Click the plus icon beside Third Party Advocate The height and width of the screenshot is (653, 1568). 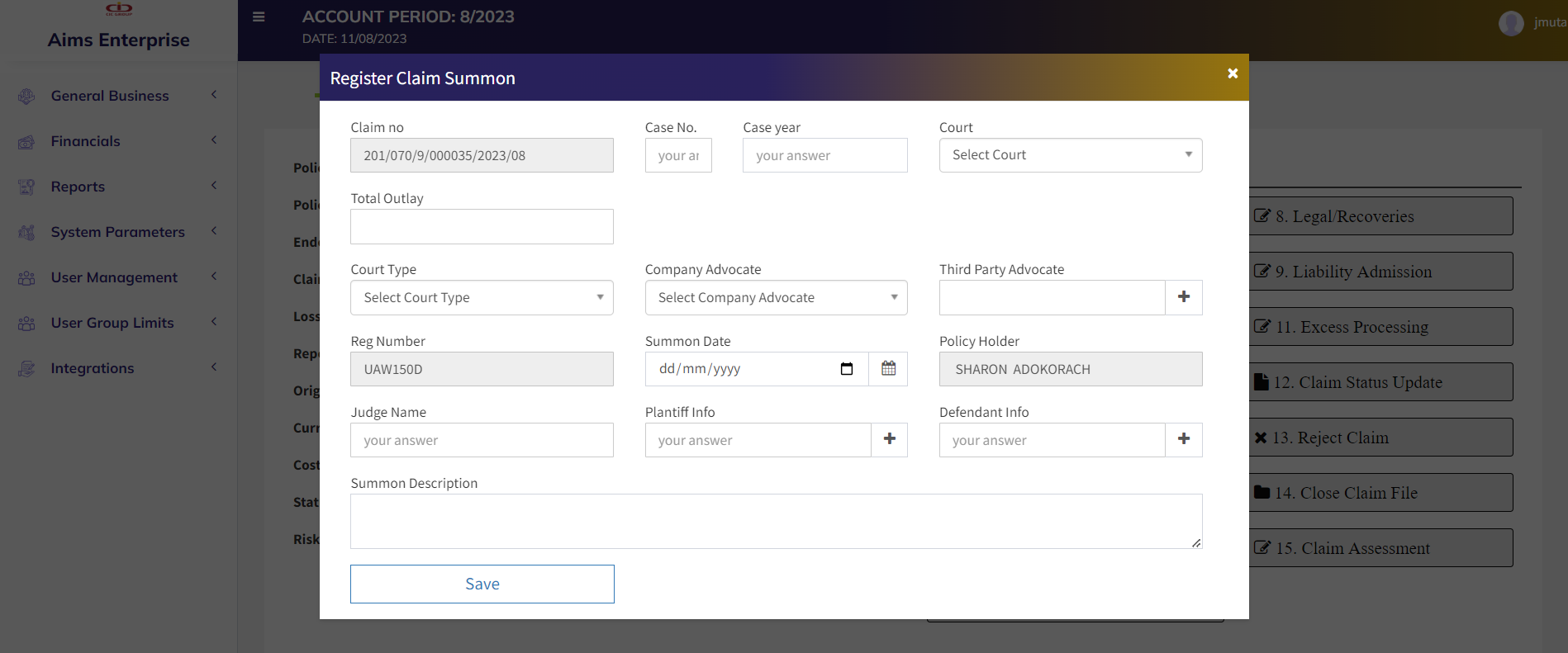pos(1183,297)
